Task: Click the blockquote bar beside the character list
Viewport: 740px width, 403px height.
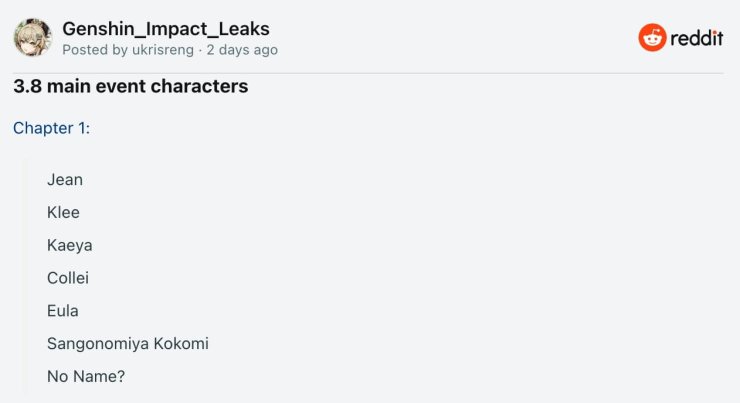Action: [24, 277]
